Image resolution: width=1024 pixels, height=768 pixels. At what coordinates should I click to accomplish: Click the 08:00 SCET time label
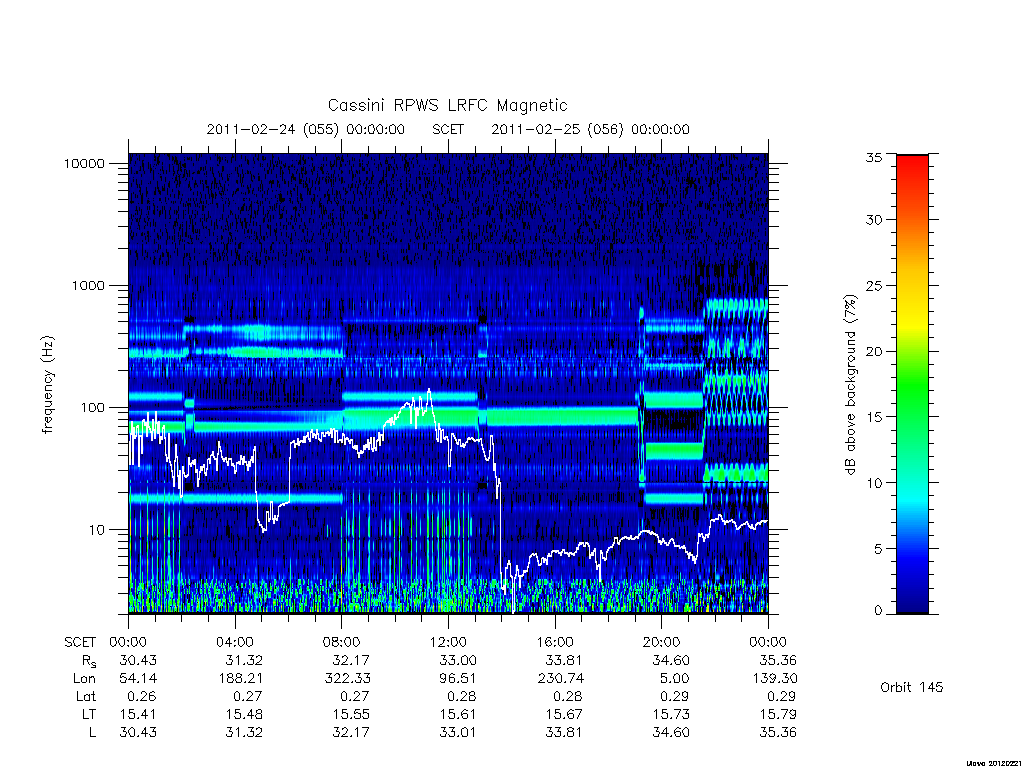(342, 642)
